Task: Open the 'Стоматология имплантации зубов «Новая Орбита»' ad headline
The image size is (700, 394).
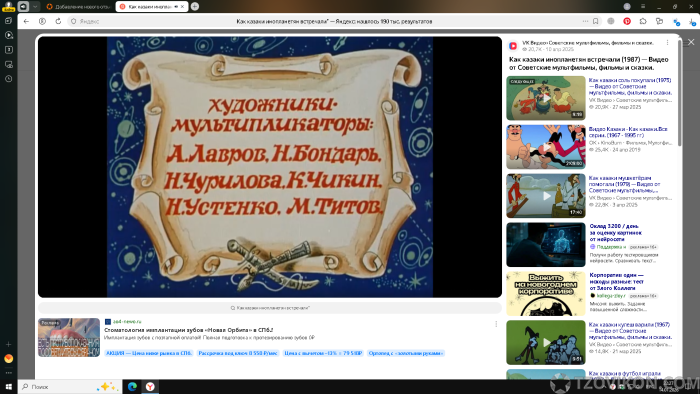Action: [188, 330]
